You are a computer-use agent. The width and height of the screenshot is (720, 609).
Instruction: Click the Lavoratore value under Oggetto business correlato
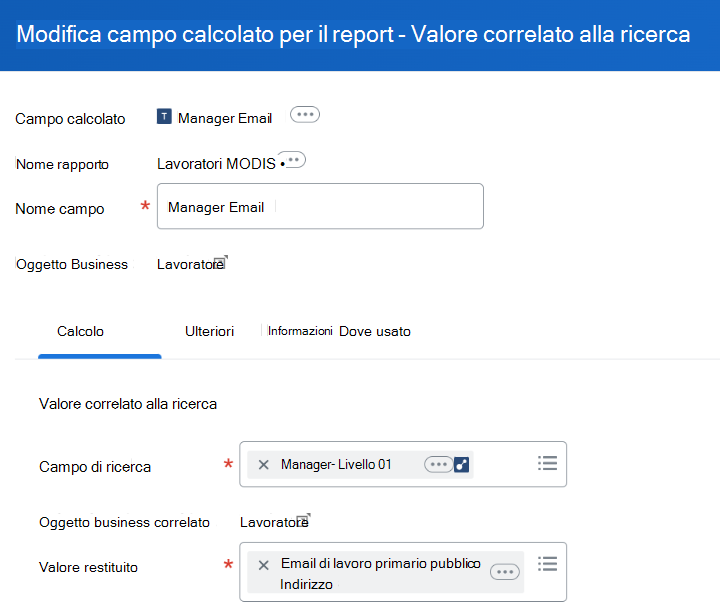coord(274,522)
